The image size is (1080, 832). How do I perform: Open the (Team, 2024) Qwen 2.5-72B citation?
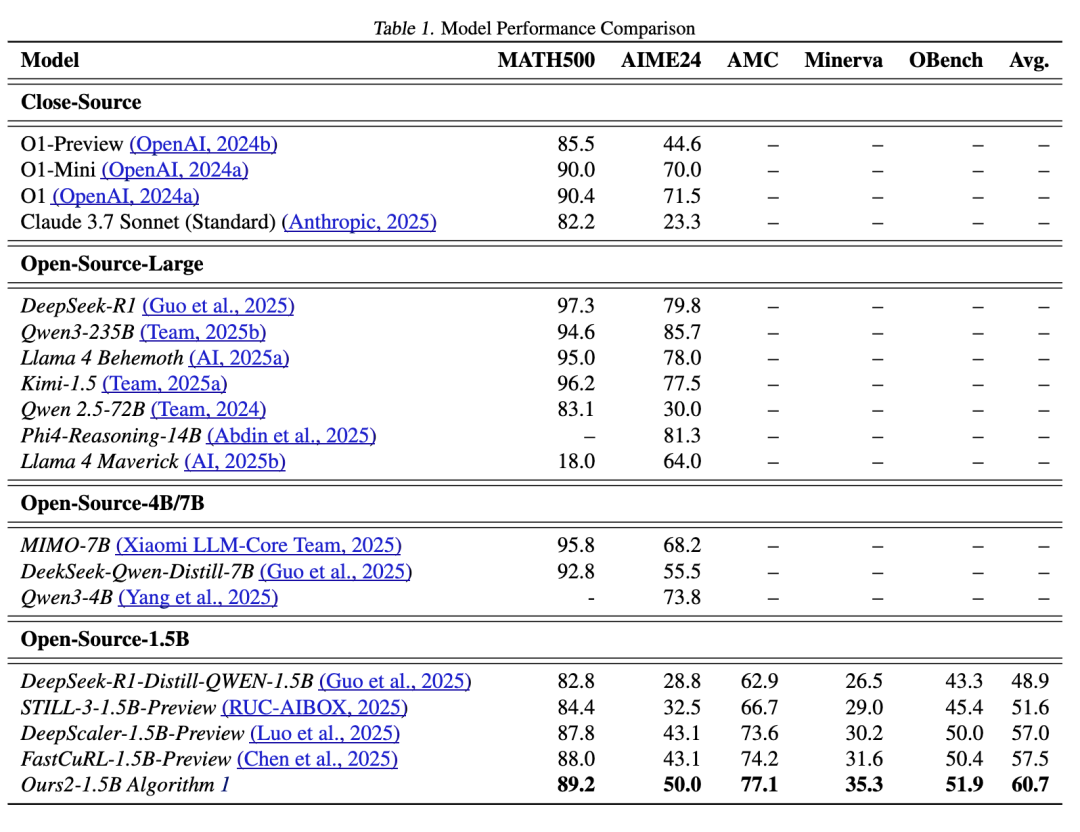click(208, 410)
